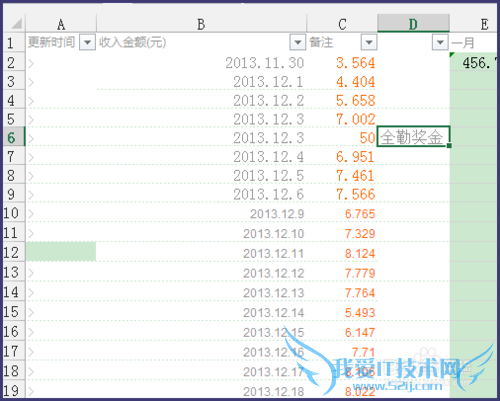This screenshot has width=500, height=401.
Task: Select column D header
Action: tap(413, 24)
